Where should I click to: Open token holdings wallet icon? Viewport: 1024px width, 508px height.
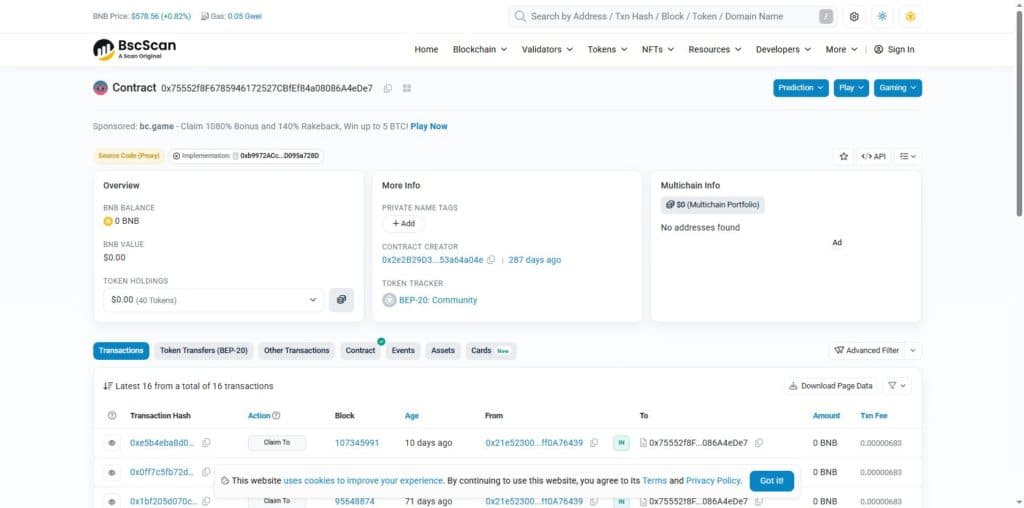341,300
